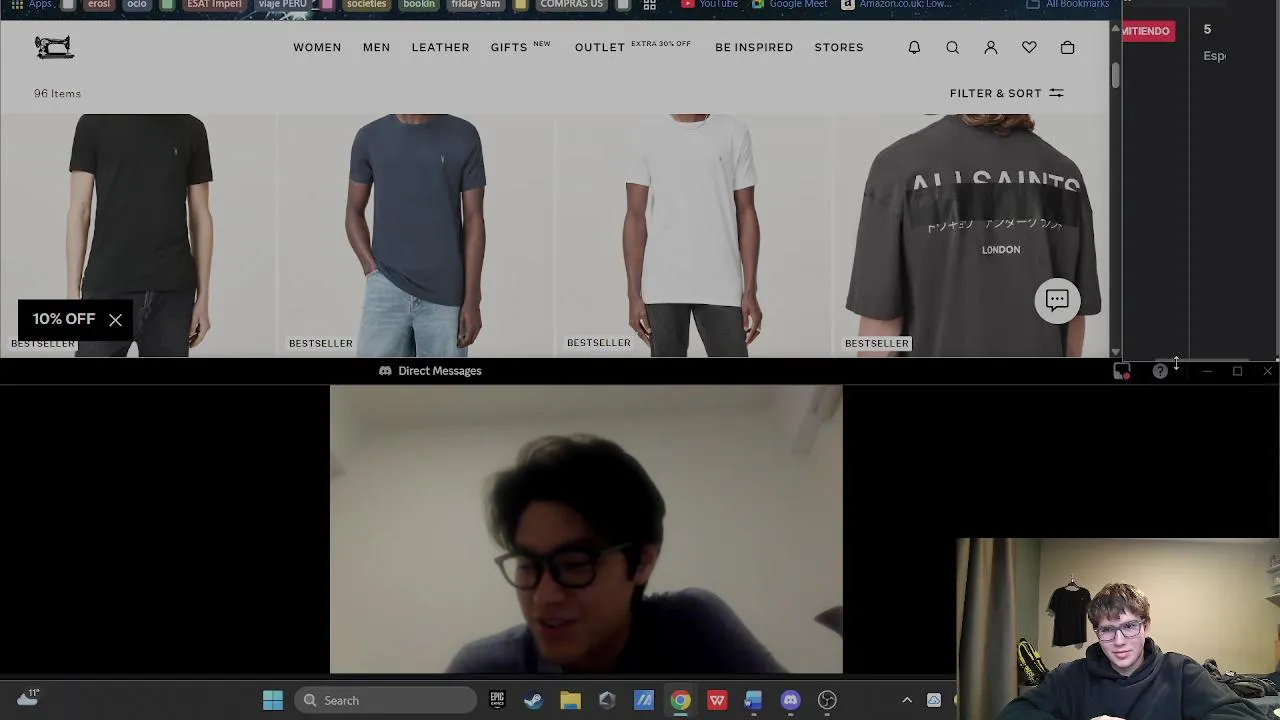The height and width of the screenshot is (720, 1280).
Task: Open the 10% OFF offer
Action: [64, 319]
